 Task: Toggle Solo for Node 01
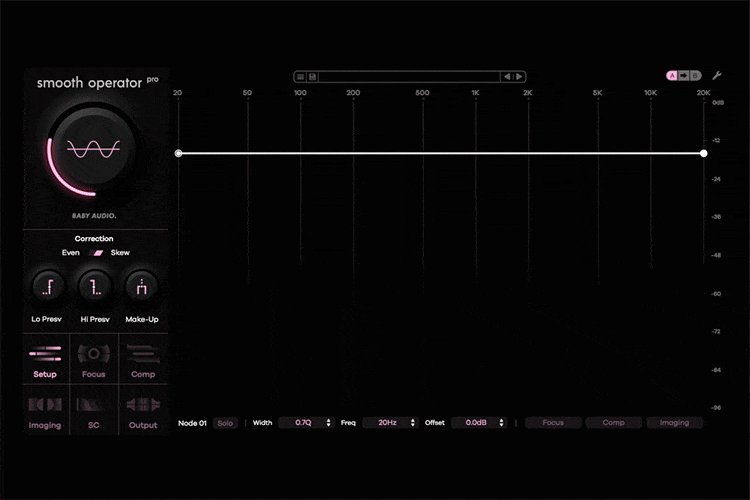pos(225,423)
